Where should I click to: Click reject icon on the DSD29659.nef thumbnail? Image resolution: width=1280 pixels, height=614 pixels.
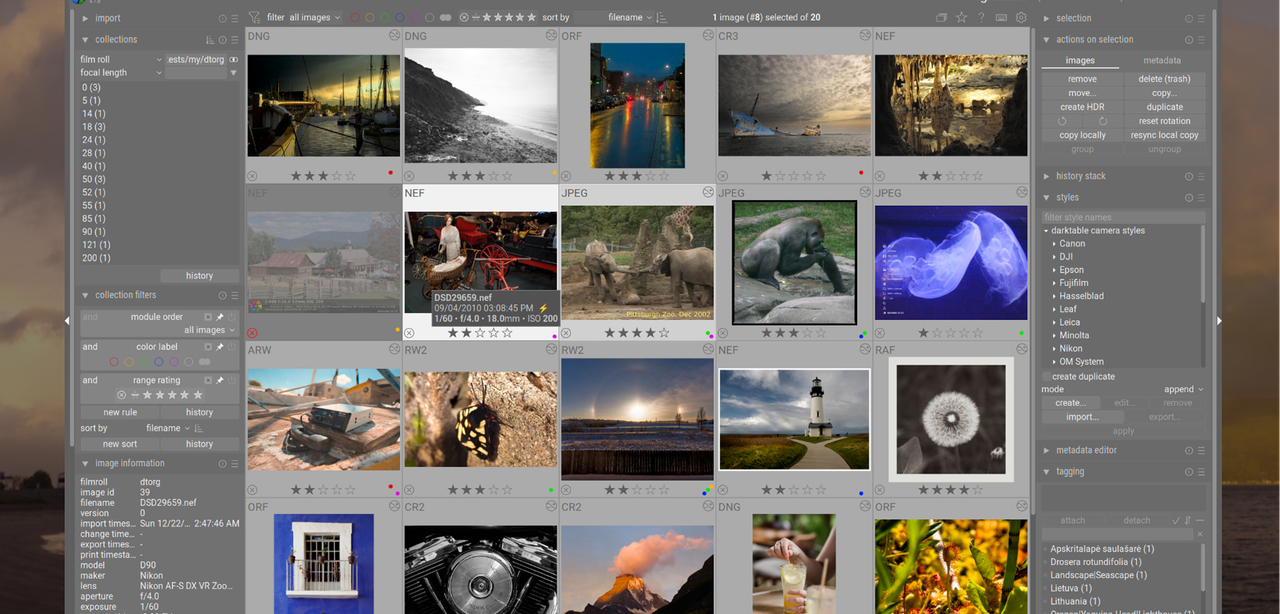tap(409, 333)
